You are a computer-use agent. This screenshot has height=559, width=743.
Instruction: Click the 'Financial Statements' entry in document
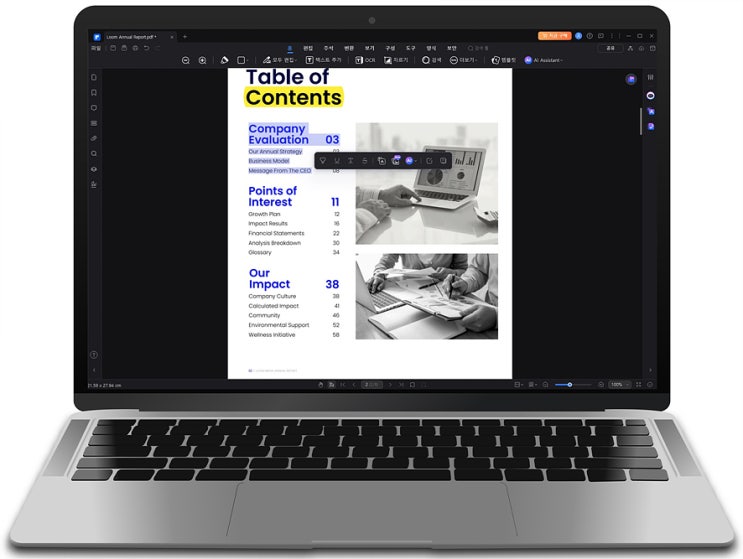tap(276, 233)
